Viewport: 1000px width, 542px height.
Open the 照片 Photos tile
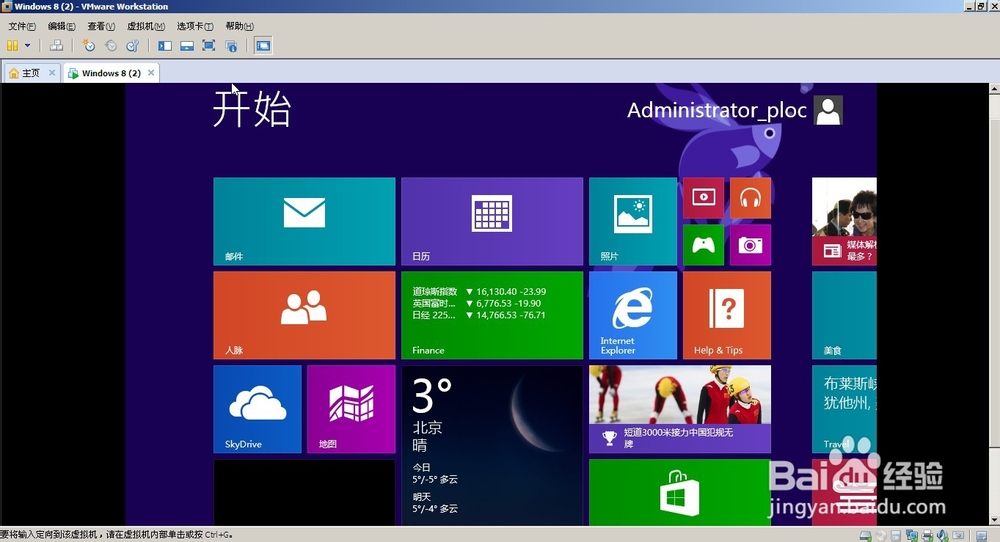633,221
